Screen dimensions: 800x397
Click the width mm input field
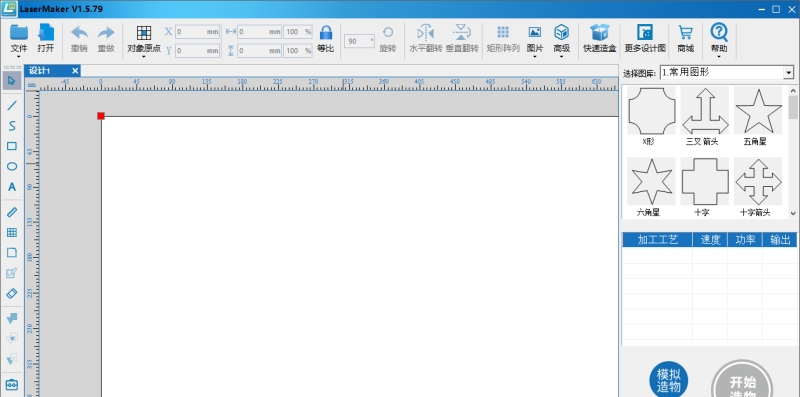[x=259, y=32]
